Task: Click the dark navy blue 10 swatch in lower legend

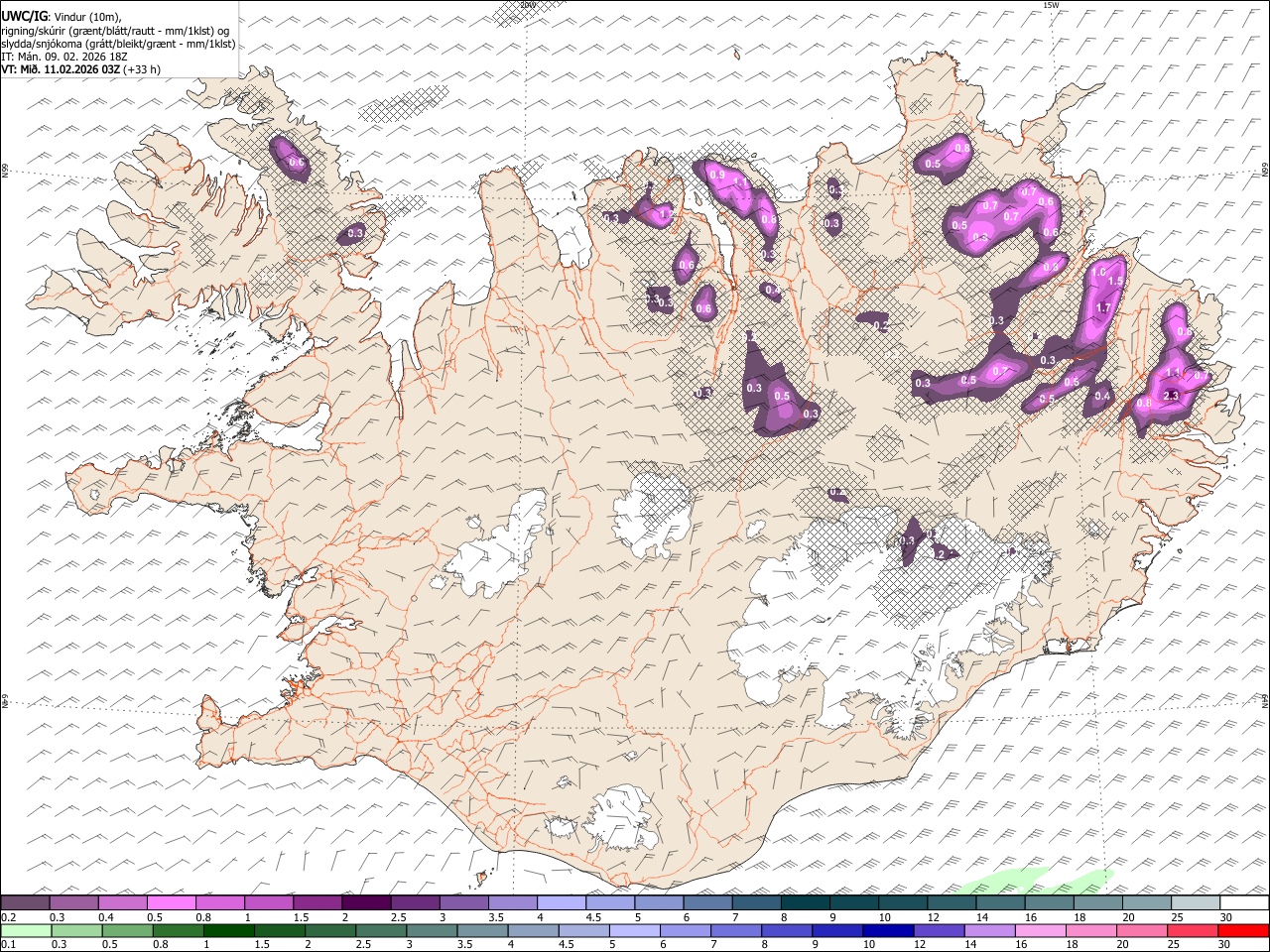Action: [x=886, y=930]
